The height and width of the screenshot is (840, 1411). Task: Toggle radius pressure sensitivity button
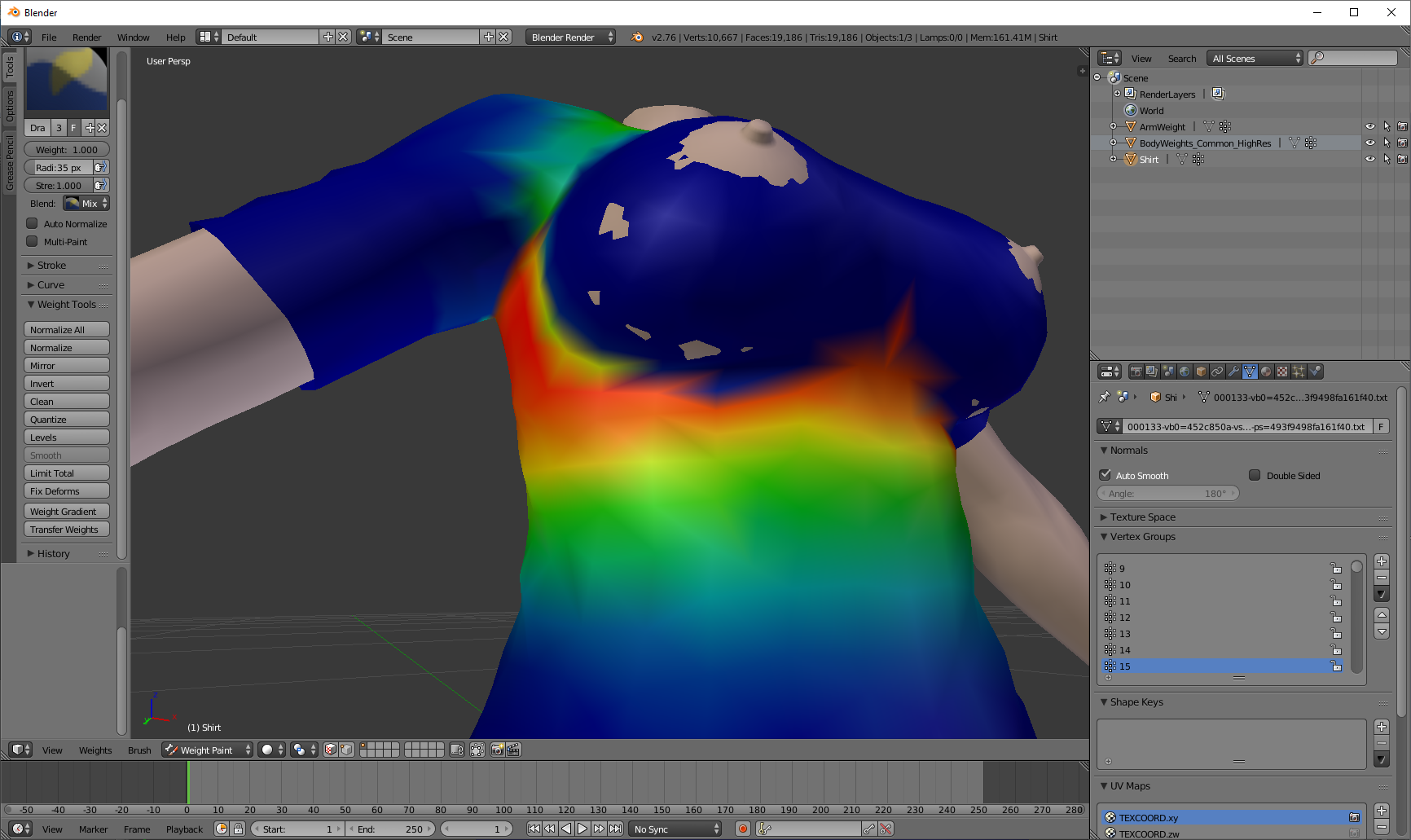tap(101, 167)
